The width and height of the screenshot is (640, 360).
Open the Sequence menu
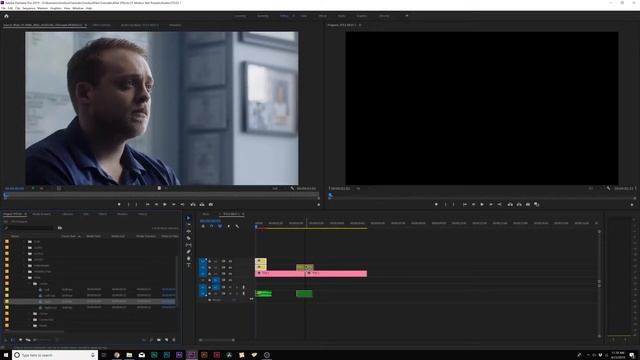pyautogui.click(x=29, y=8)
